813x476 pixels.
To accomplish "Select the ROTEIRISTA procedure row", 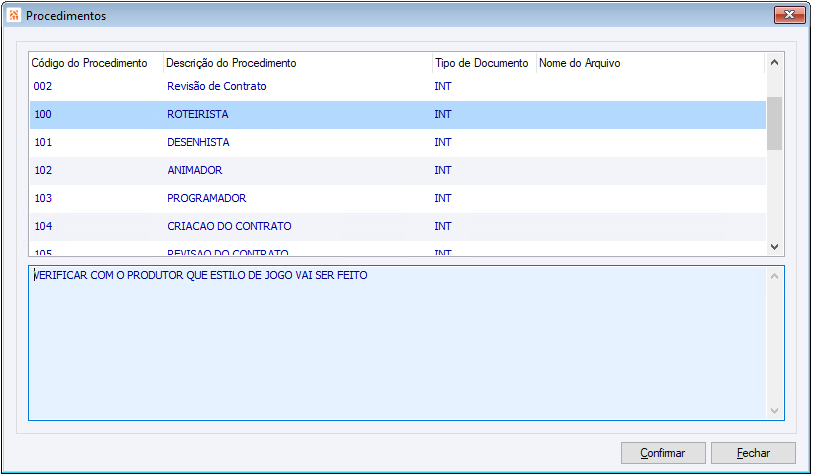I will pos(398,115).
